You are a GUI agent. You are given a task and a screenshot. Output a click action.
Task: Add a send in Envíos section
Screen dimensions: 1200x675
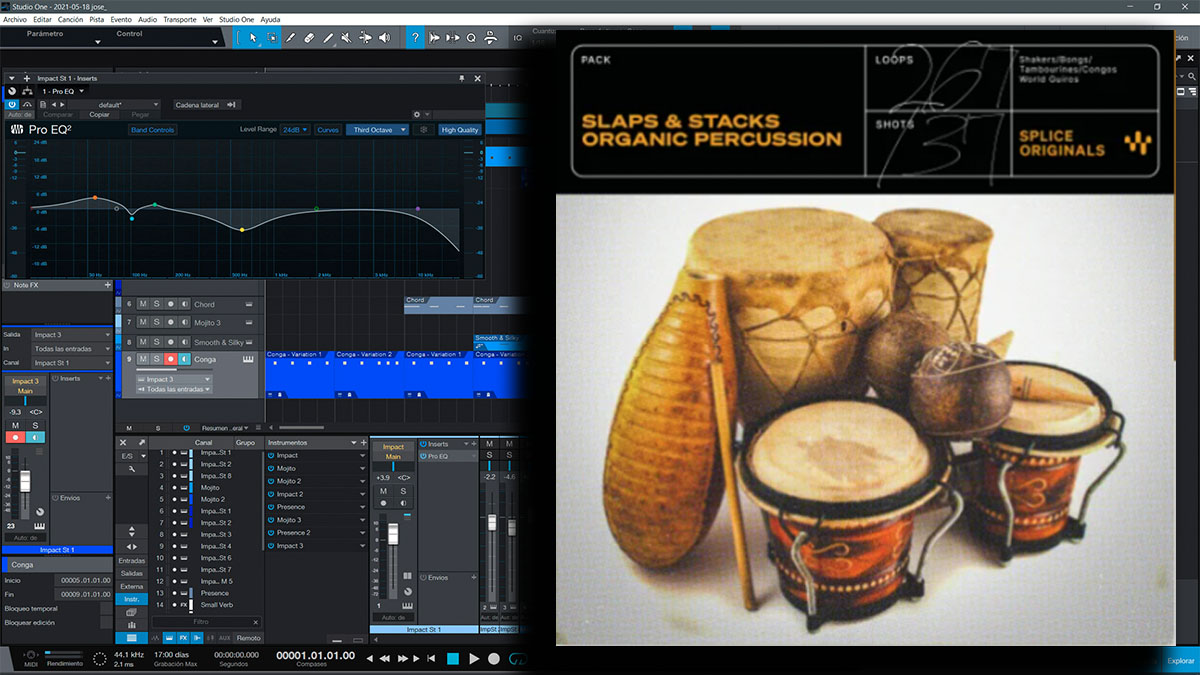coord(108,497)
